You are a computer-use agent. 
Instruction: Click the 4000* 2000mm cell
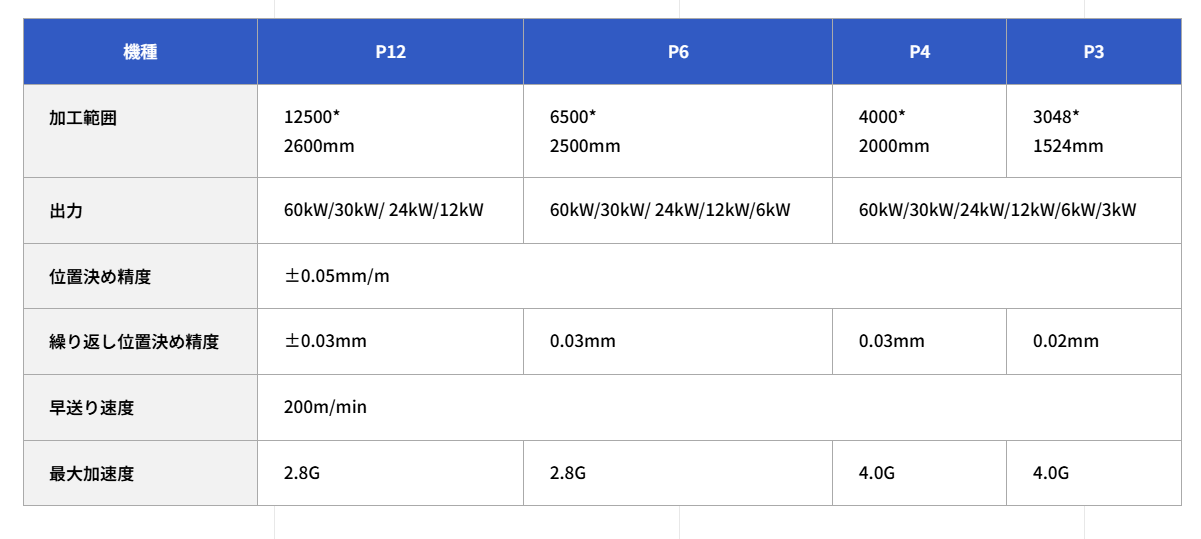coord(894,131)
